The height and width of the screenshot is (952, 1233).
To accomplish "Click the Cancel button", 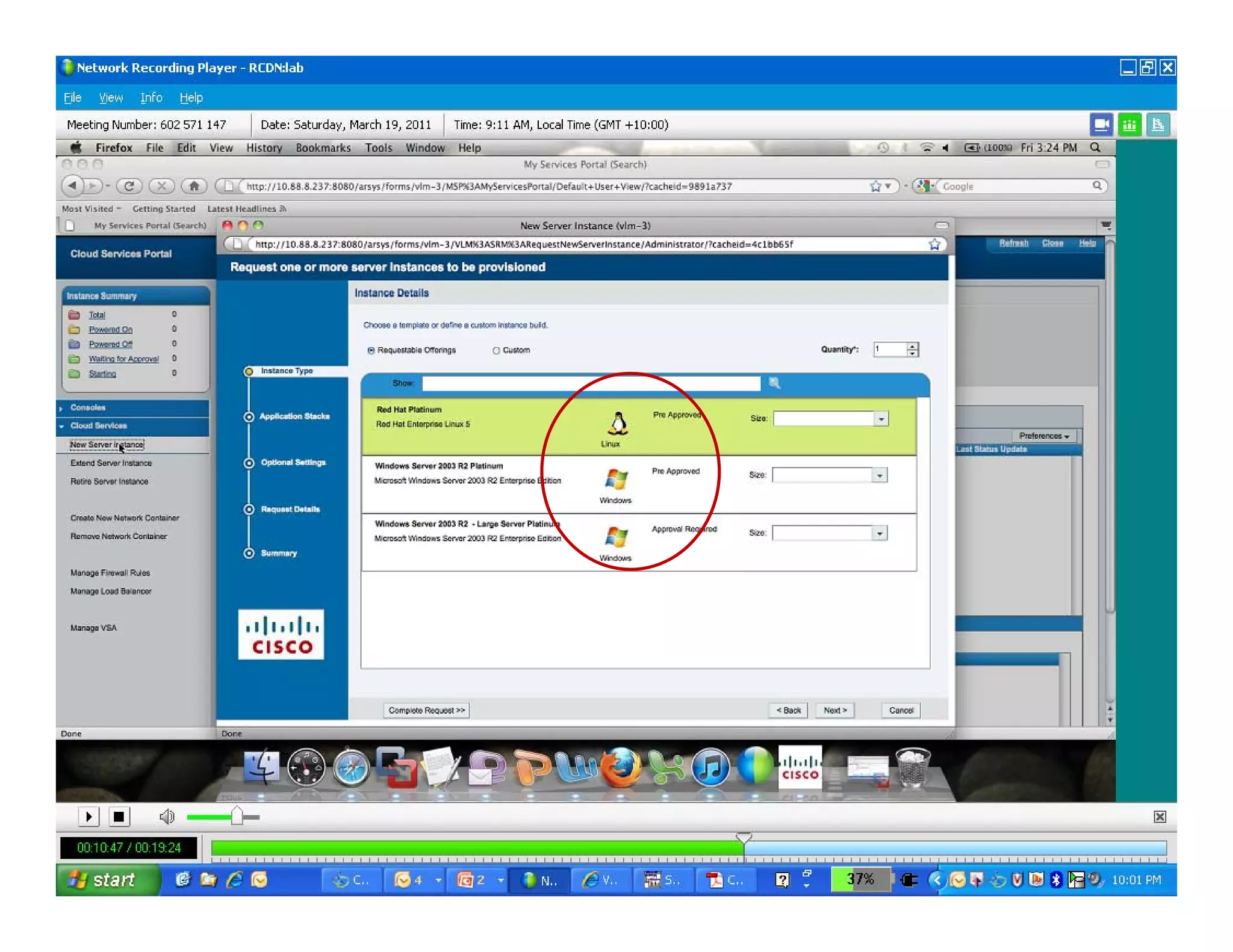I will (x=901, y=710).
